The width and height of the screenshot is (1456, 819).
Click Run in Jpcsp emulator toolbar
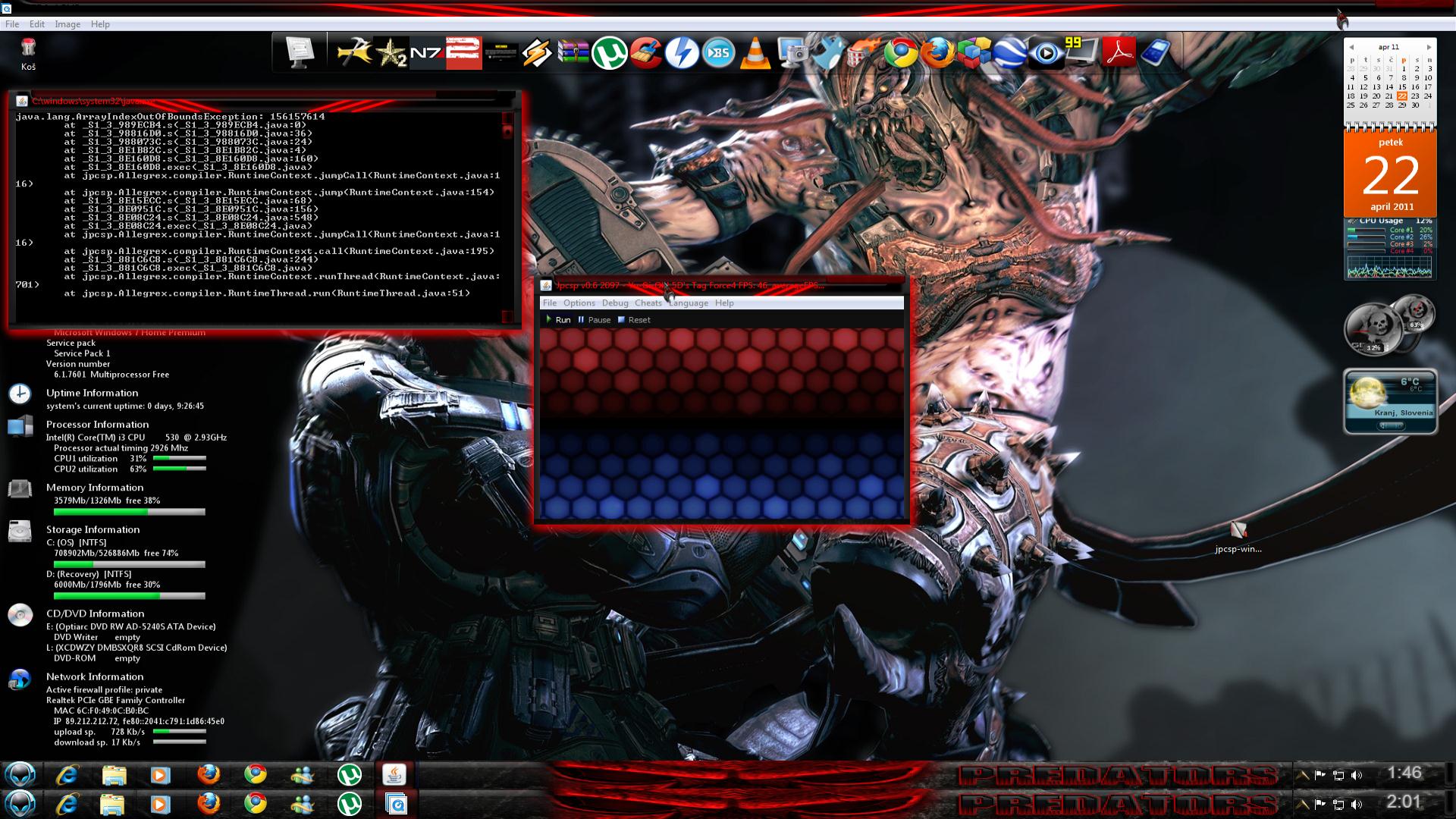557,320
